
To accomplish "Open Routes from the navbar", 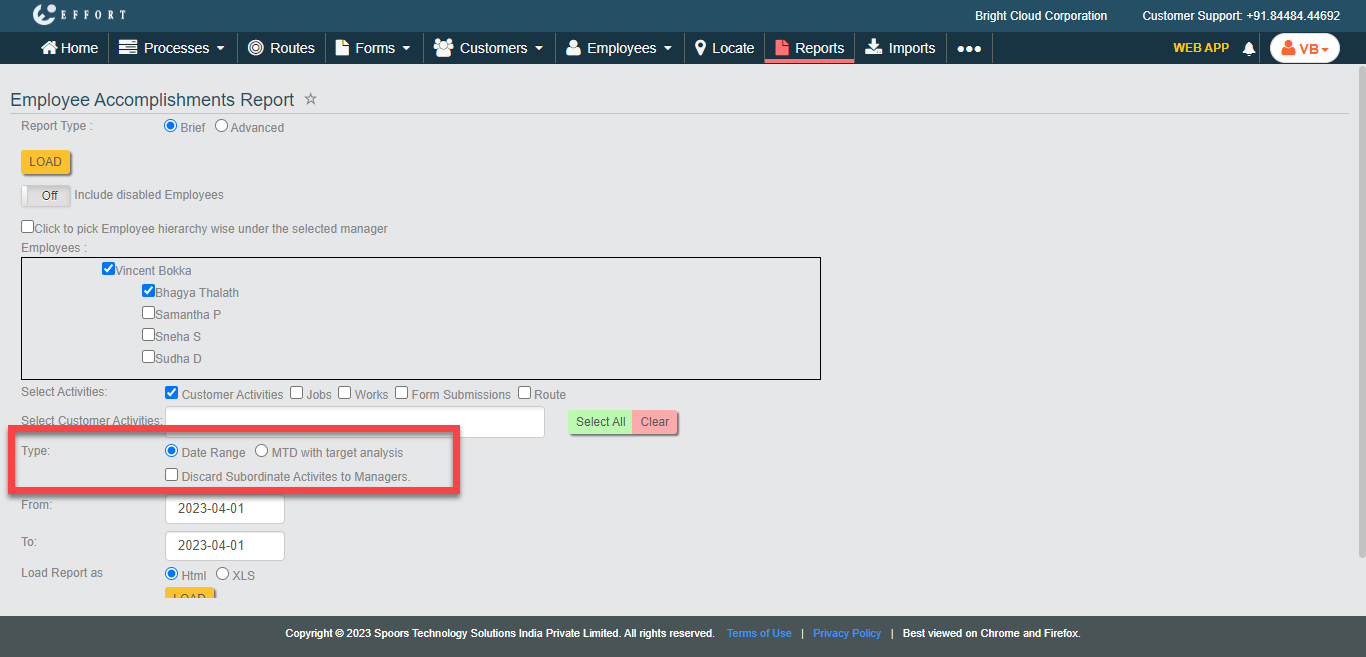I will pos(281,48).
